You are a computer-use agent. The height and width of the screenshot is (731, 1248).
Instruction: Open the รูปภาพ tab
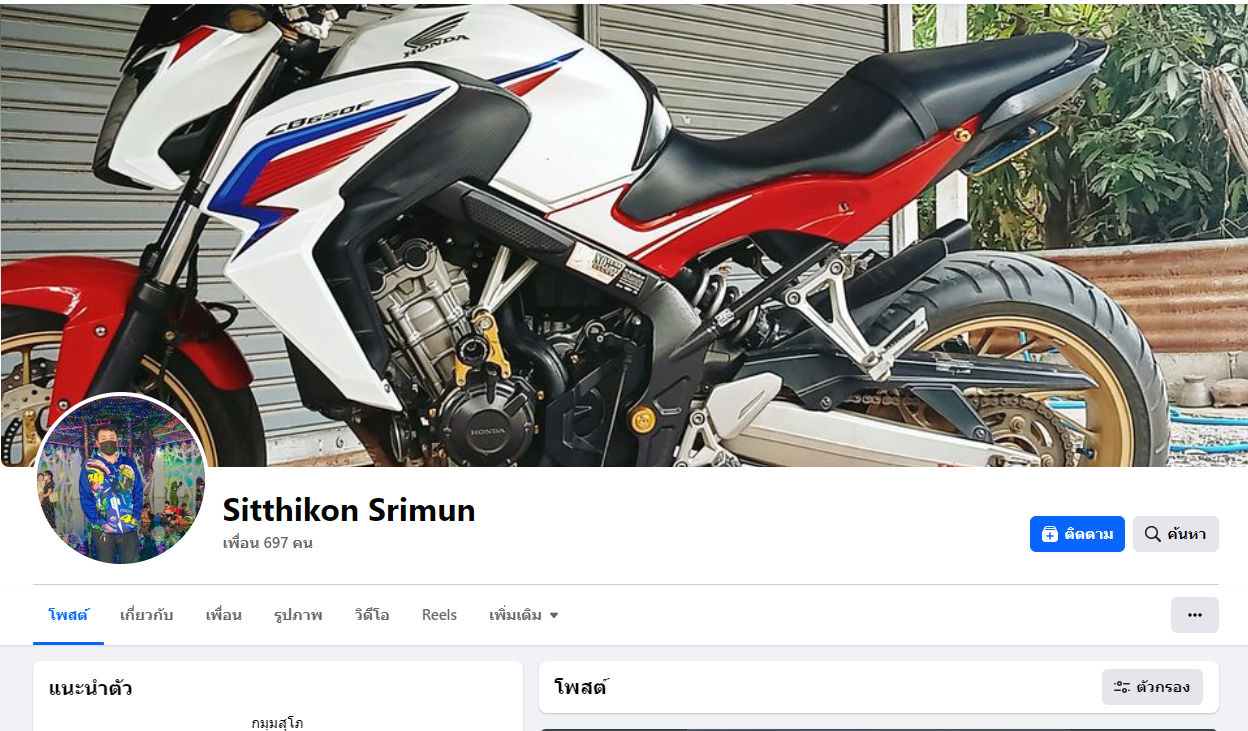pyautogui.click(x=298, y=615)
